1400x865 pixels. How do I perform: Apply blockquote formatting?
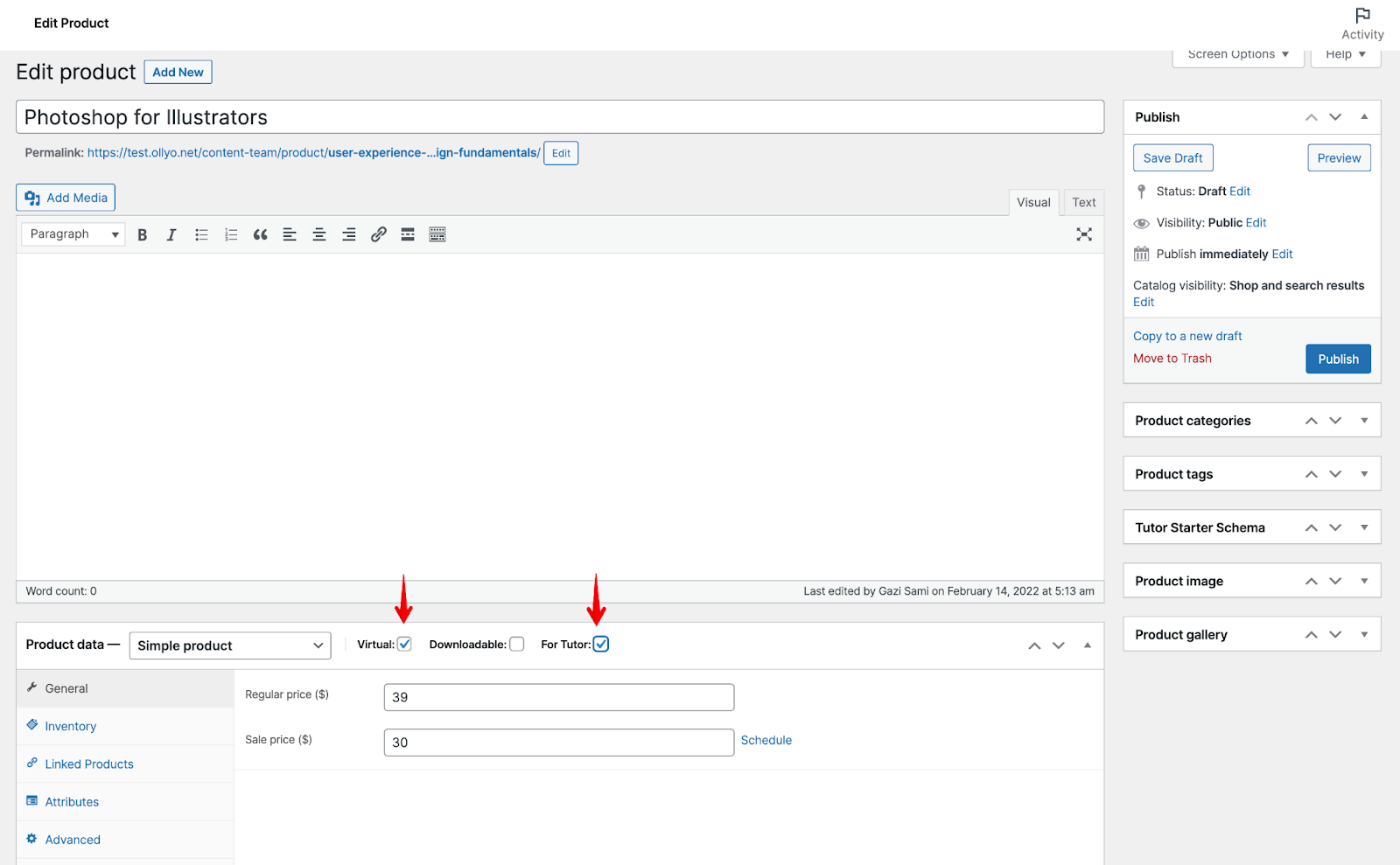[x=261, y=234]
